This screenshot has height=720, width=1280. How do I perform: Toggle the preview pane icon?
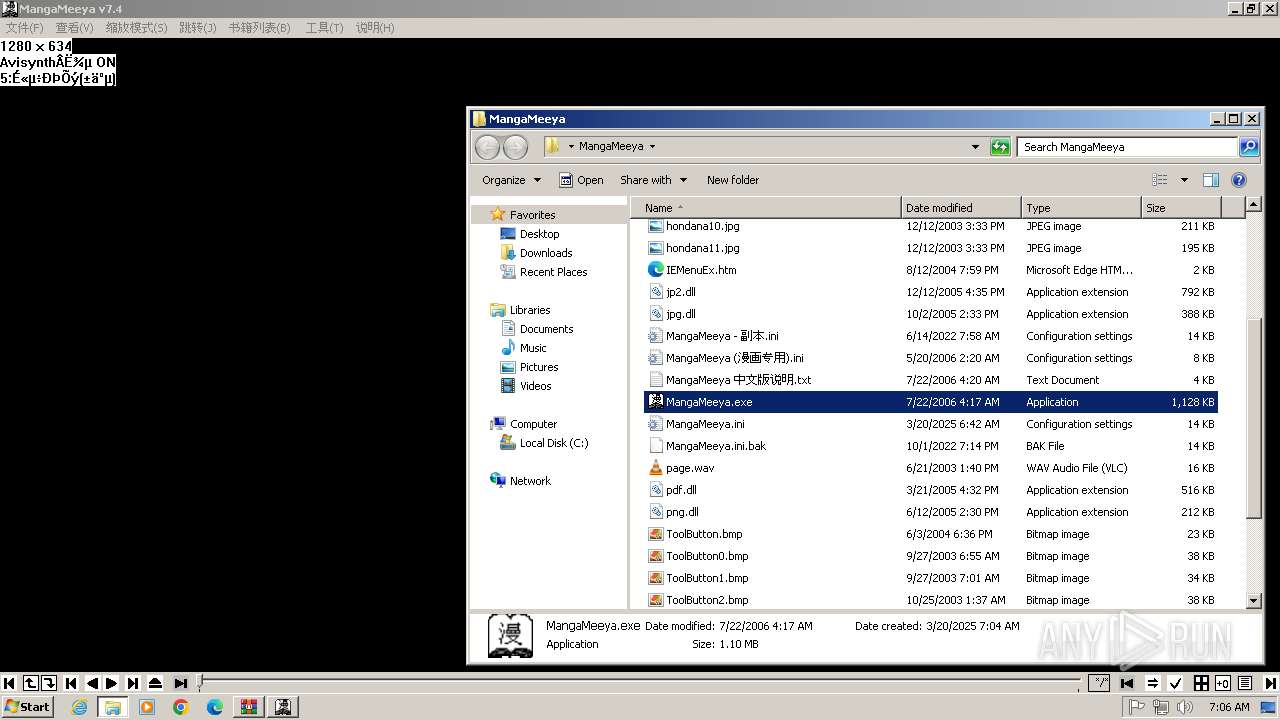(1211, 180)
